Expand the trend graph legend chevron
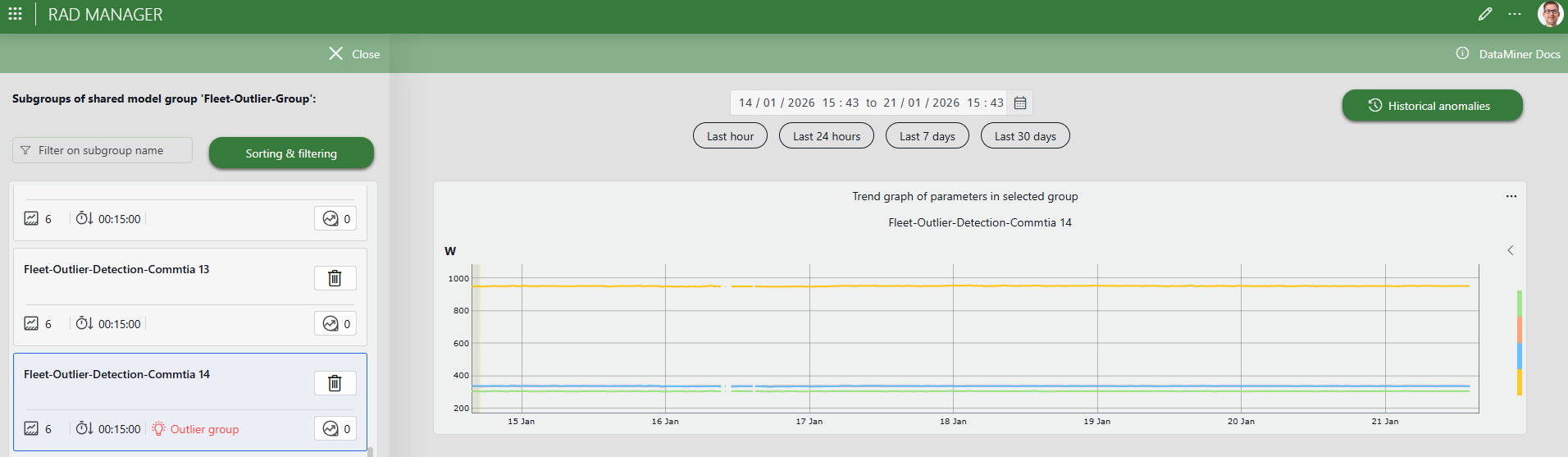This screenshot has height=457, width=1568. (x=1511, y=250)
